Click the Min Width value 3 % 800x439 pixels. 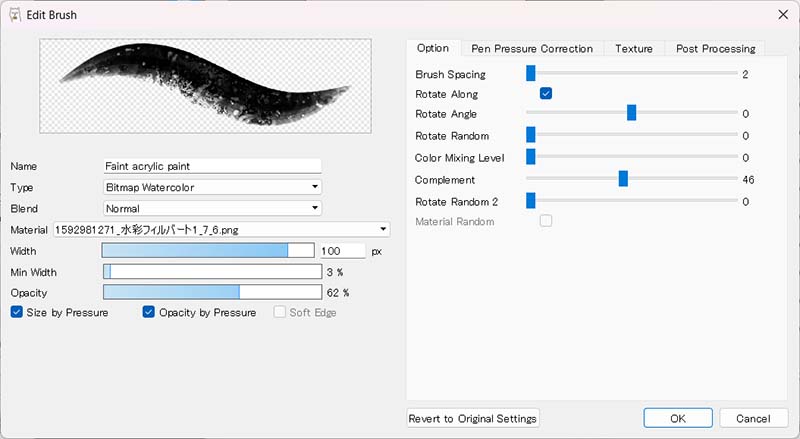coord(335,272)
